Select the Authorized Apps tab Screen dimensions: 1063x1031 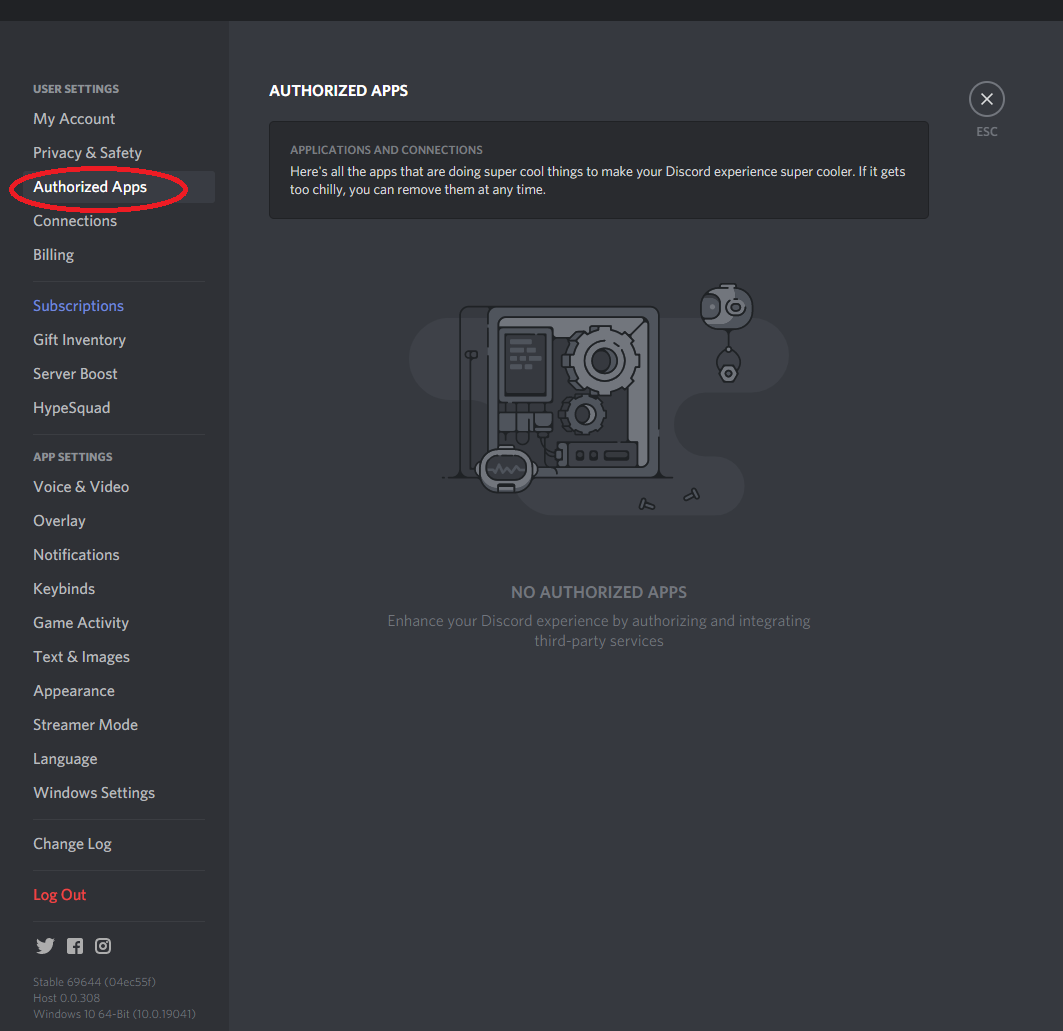pyautogui.click(x=90, y=187)
